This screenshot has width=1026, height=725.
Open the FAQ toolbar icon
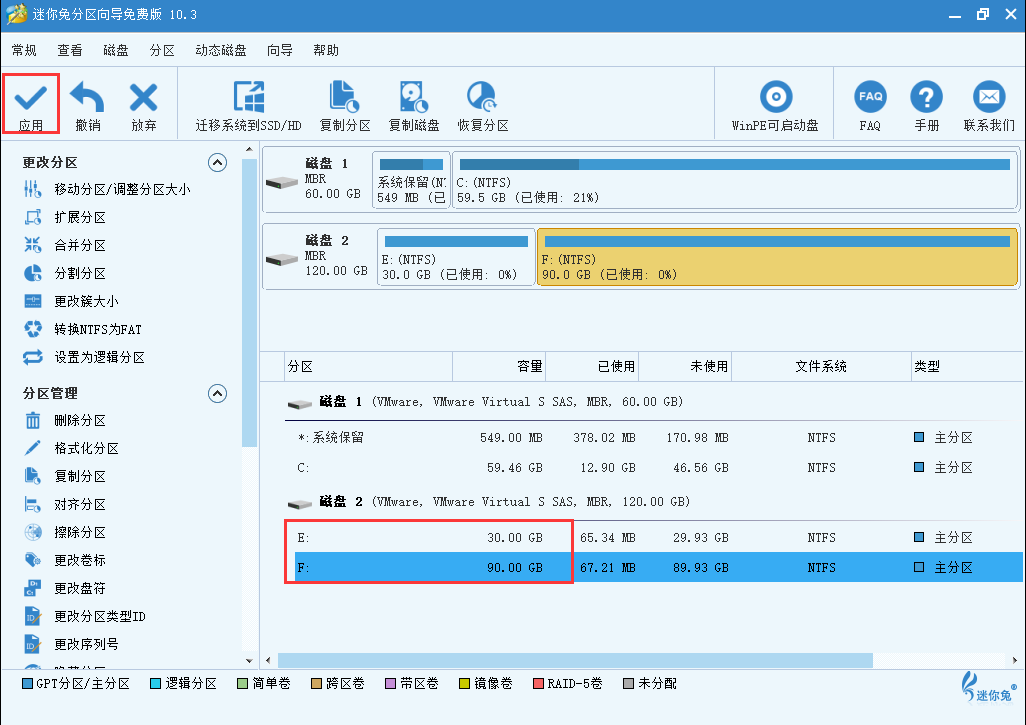[870, 97]
